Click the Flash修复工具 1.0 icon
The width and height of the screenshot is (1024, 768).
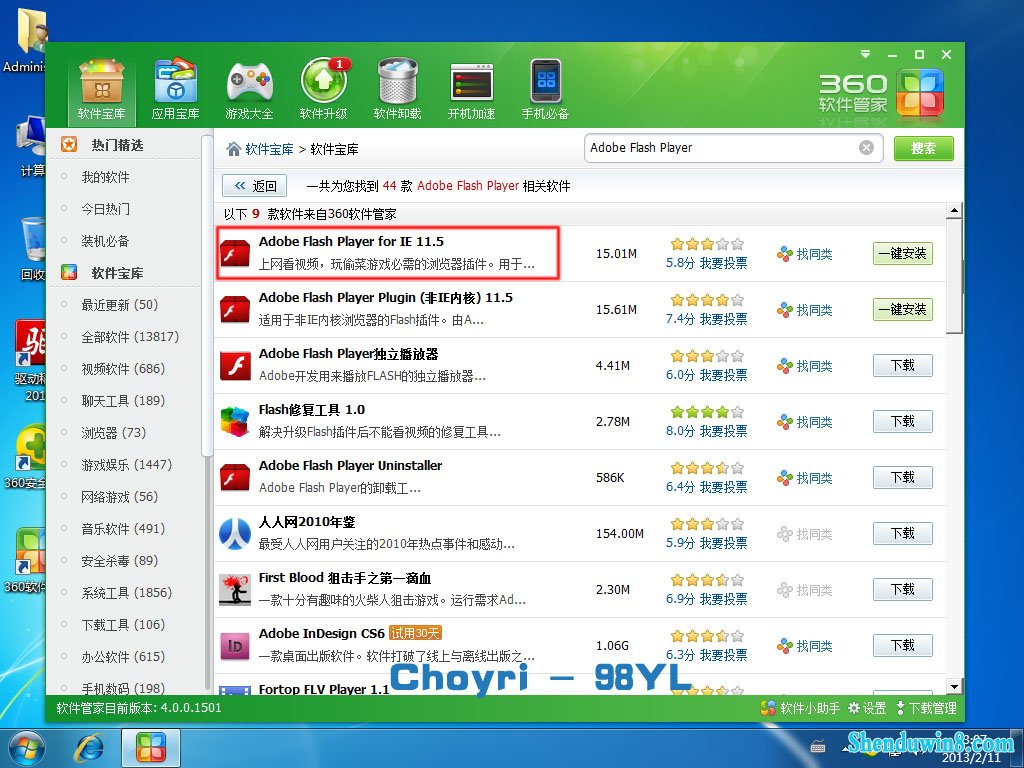click(x=234, y=421)
